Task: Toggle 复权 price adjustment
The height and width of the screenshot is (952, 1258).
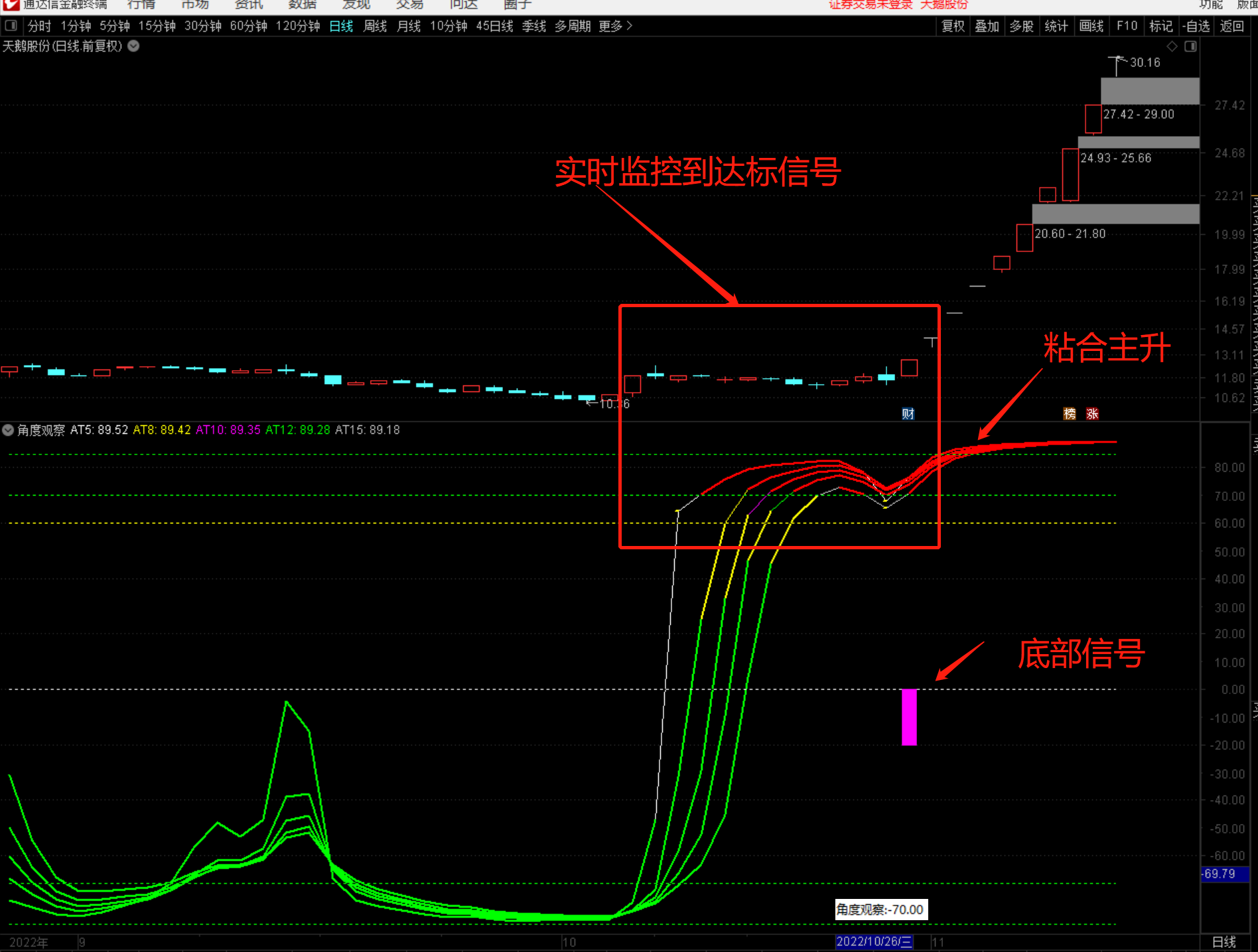Action: [x=953, y=26]
